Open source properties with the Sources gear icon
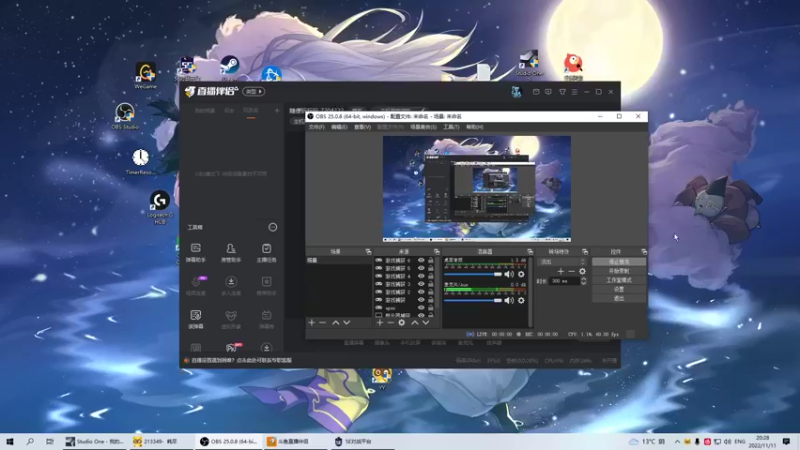Screen dimensions: 800x450 [x=402, y=322]
